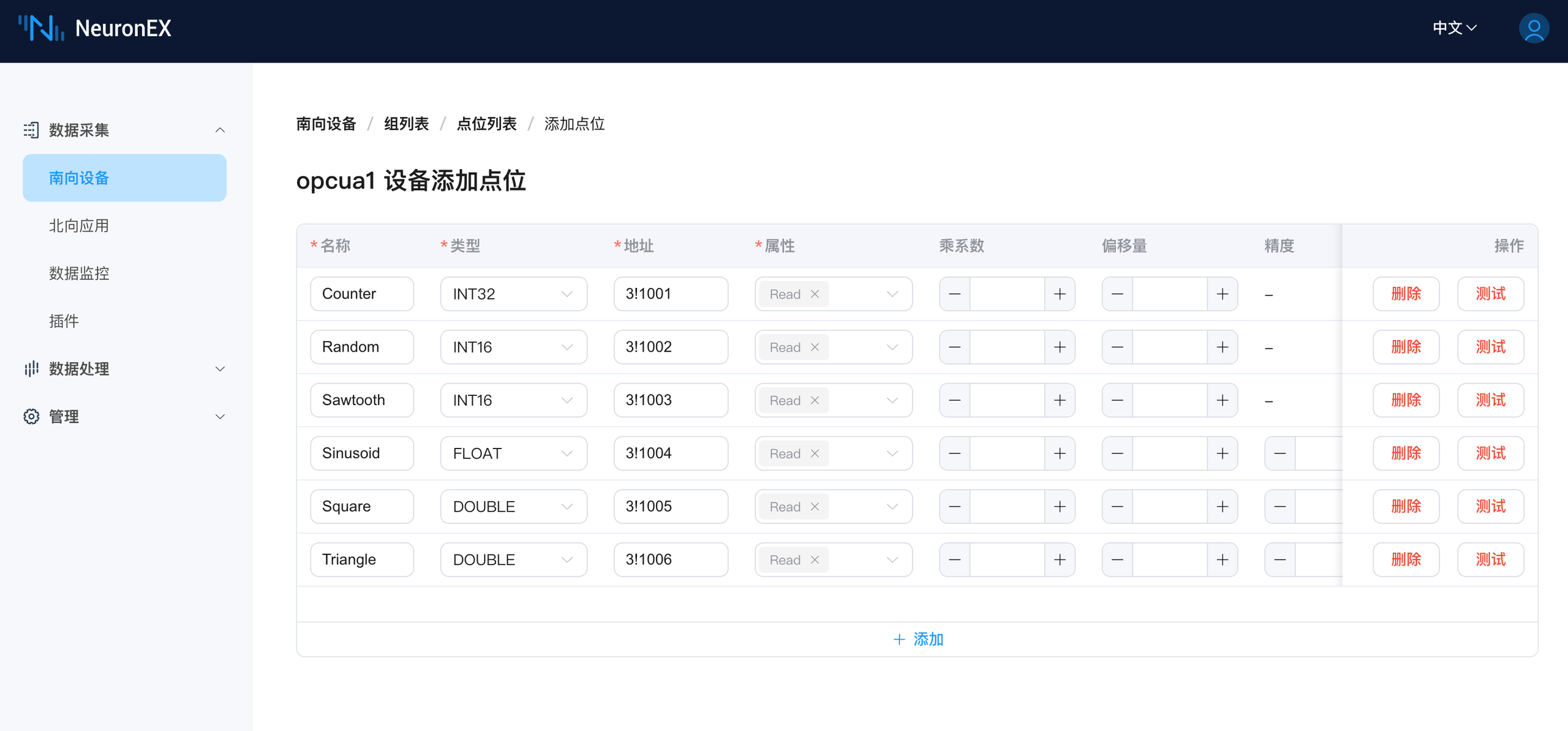Screen dimensions: 1568x731
Task: Open 数据监控 from the sidebar menu
Action: tap(78, 273)
